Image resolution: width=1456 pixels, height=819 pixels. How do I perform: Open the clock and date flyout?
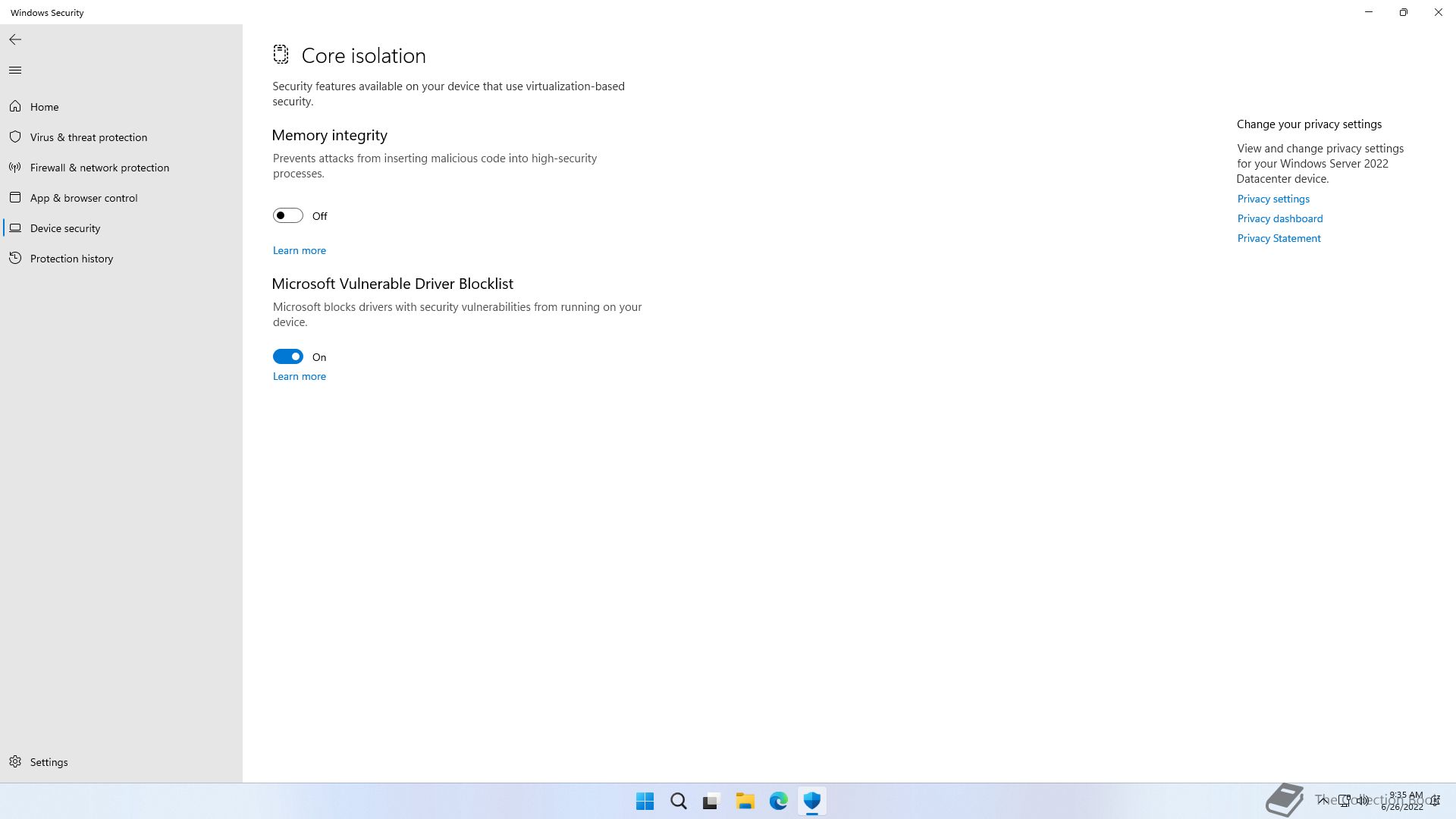[1402, 801]
